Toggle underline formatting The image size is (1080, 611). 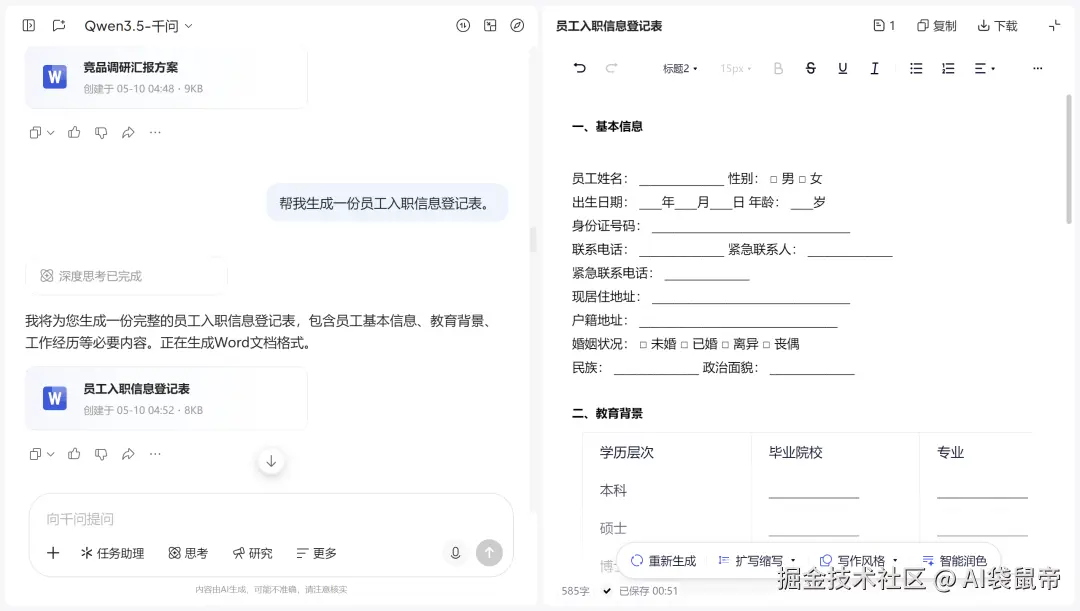842,68
